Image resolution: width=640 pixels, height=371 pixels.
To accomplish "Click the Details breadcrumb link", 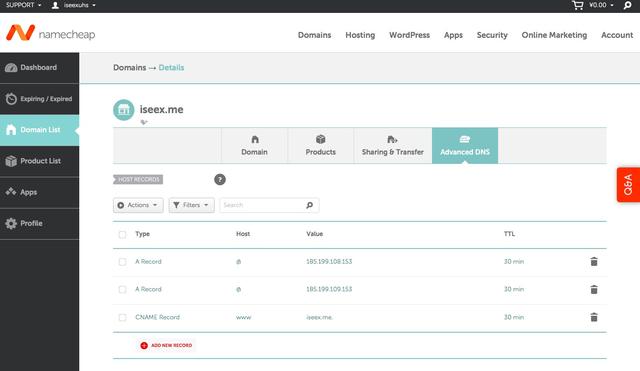I will 171,68.
